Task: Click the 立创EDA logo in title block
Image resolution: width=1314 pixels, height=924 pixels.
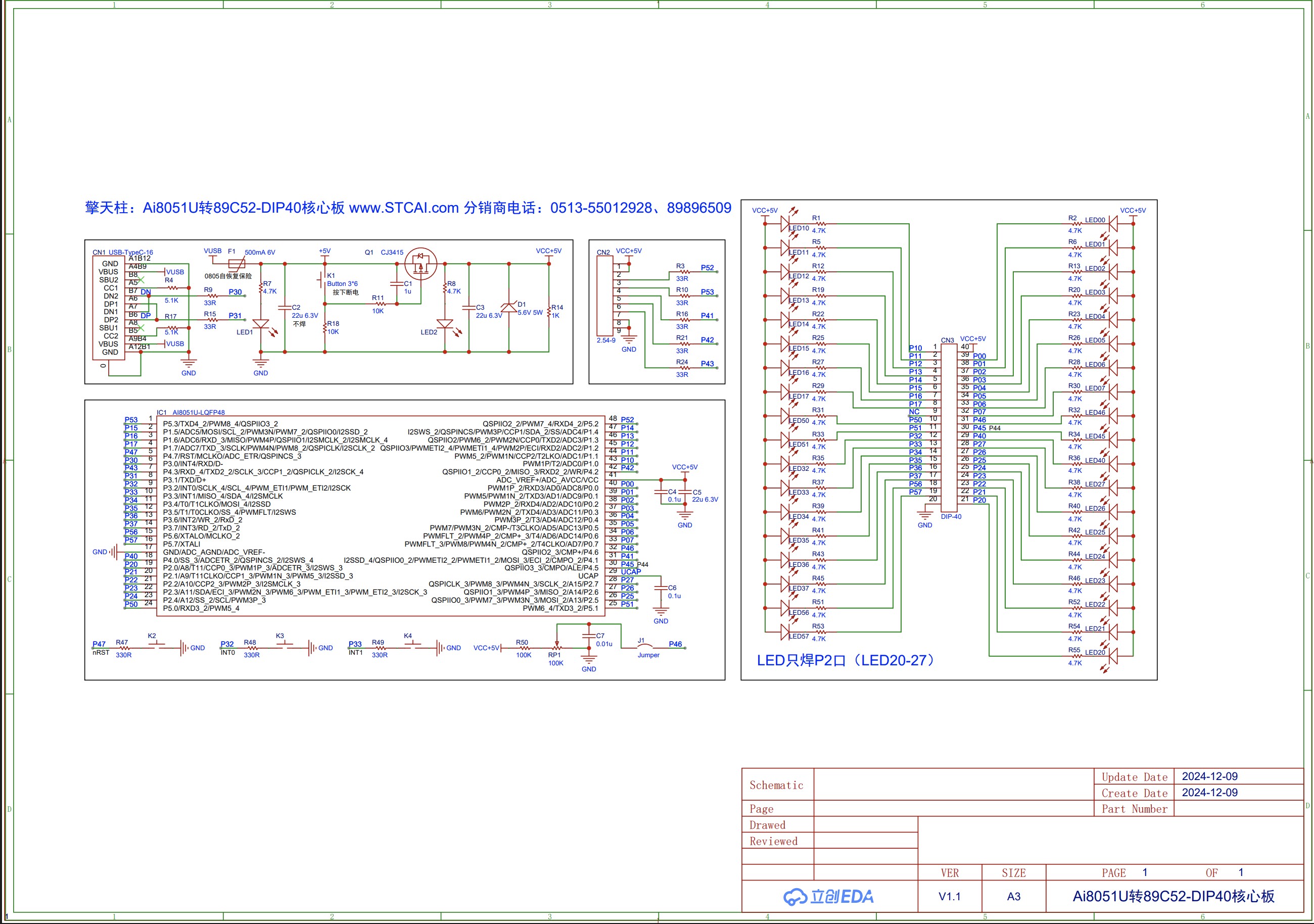Action: (x=828, y=897)
